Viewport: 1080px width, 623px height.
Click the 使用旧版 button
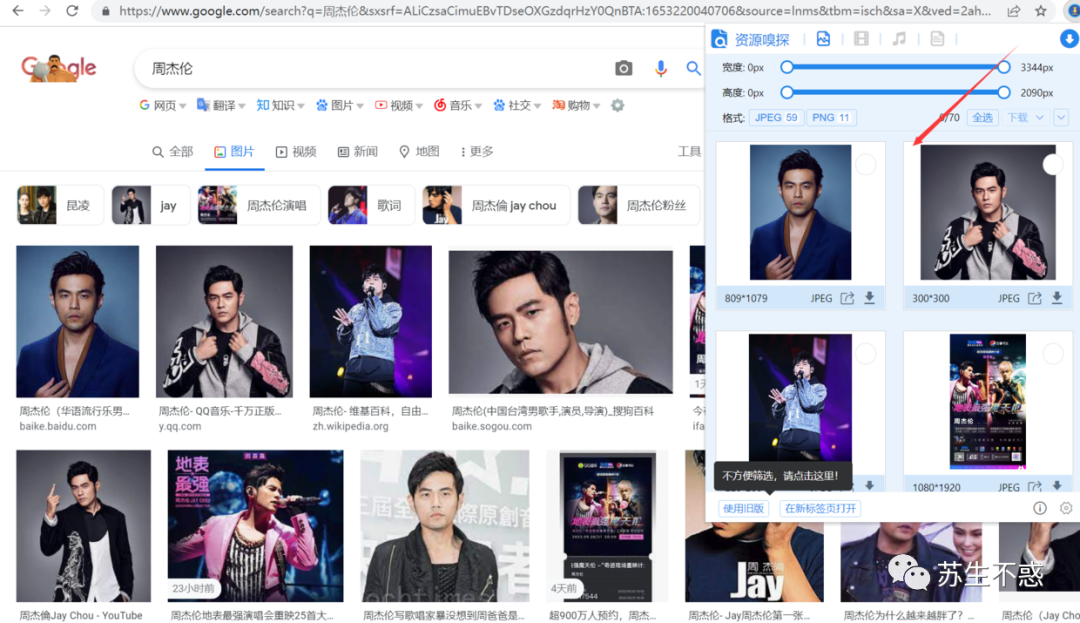pyautogui.click(x=743, y=508)
